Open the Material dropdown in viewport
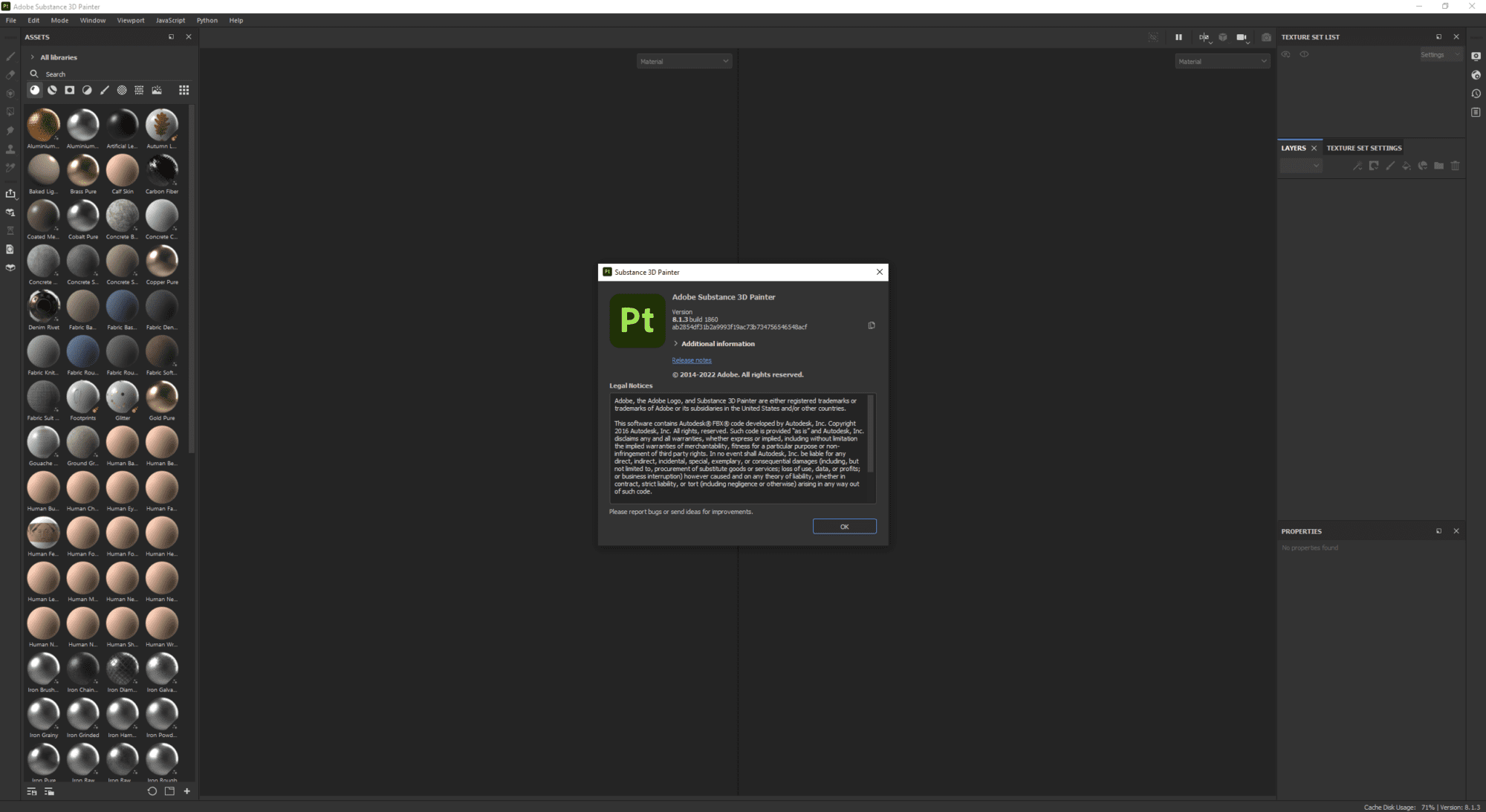Viewport: 1486px width, 812px height. [x=684, y=61]
